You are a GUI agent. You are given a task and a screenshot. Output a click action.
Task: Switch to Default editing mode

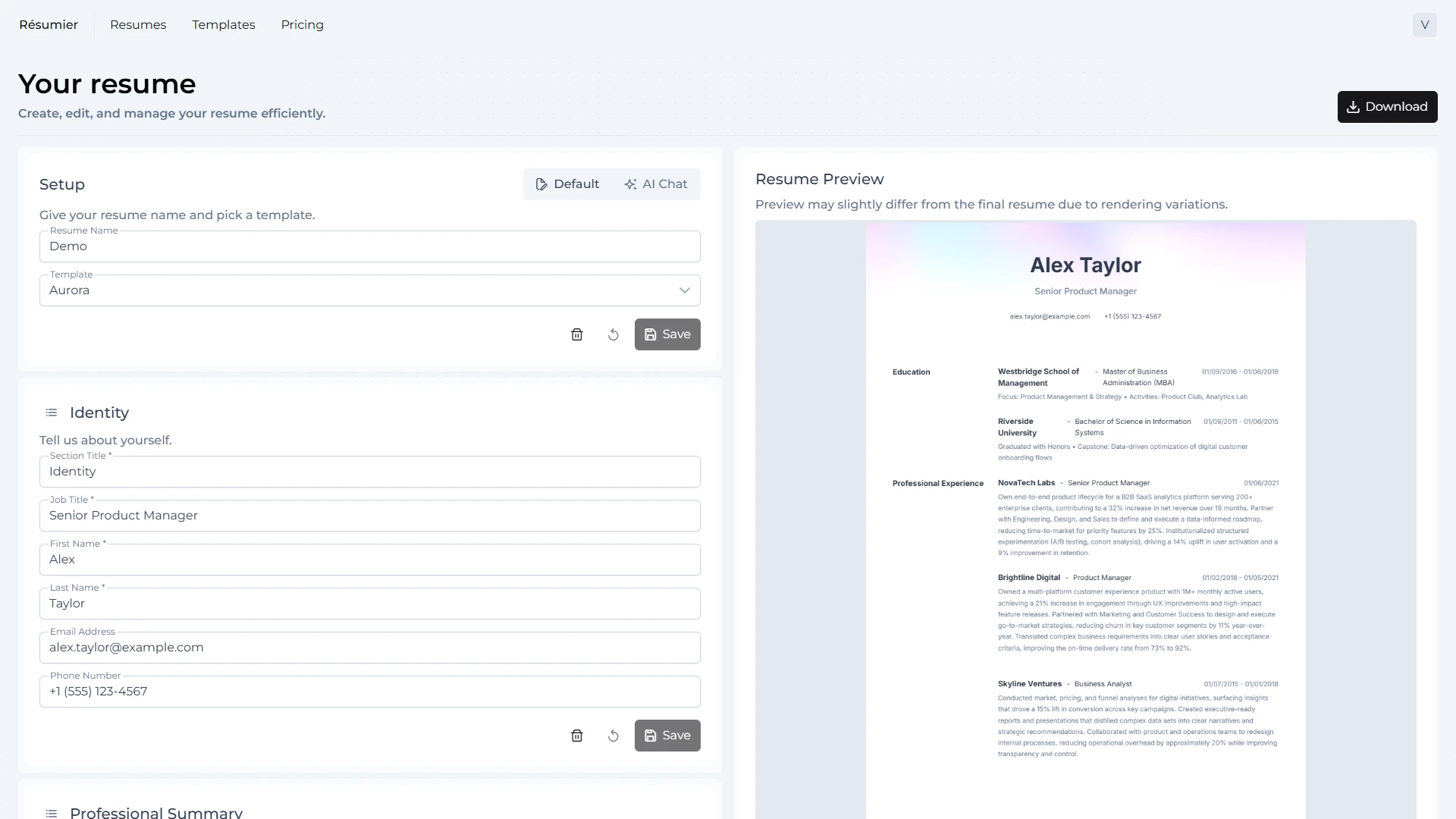(567, 184)
